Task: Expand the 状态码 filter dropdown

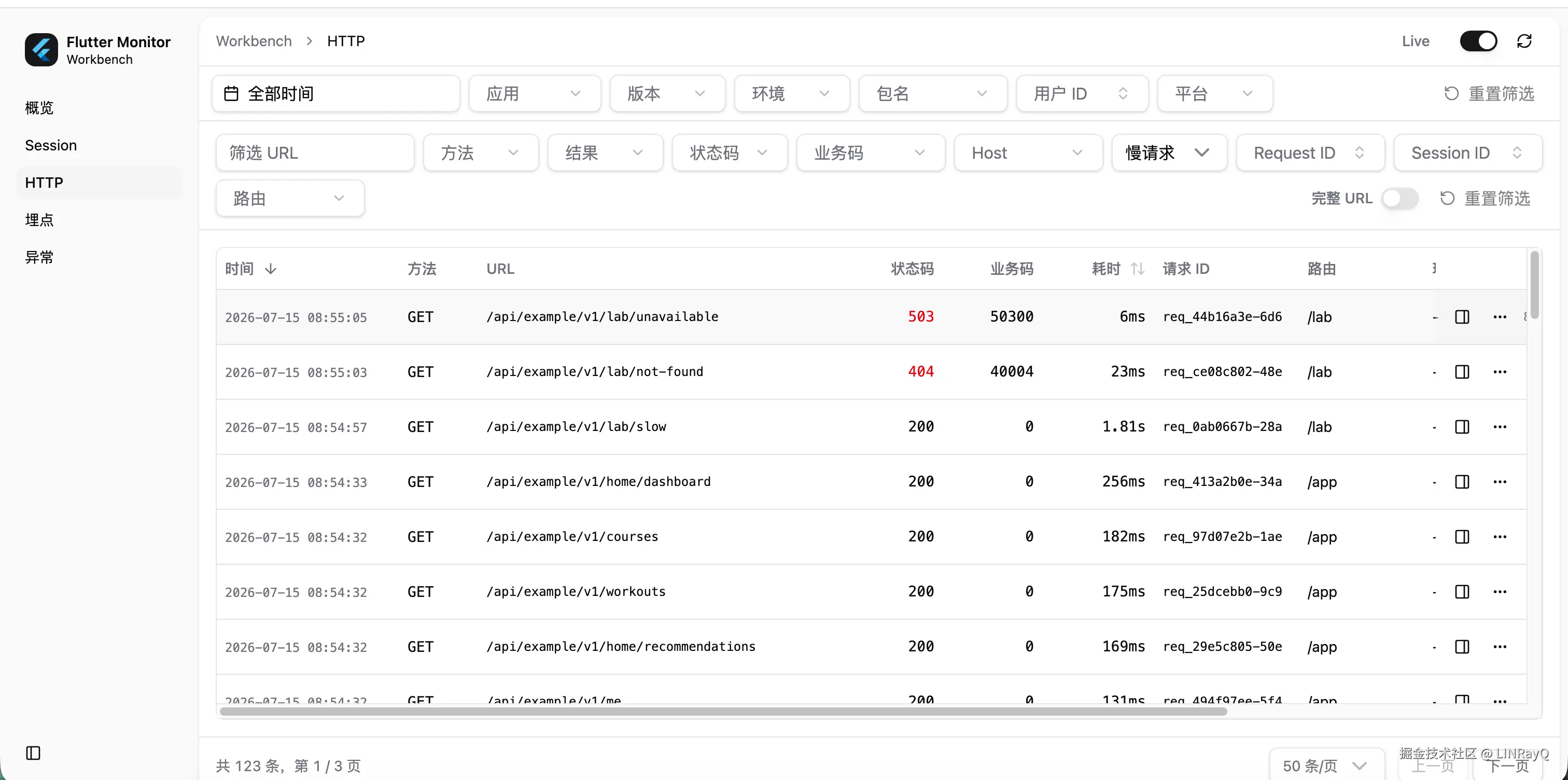Action: click(x=730, y=153)
